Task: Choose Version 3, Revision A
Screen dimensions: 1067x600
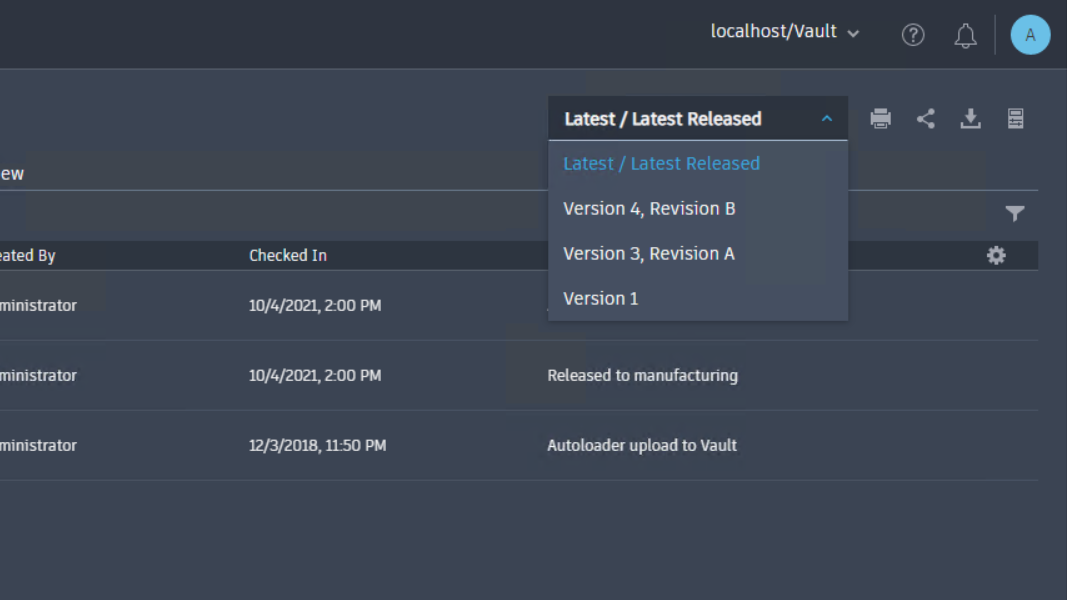Action: click(648, 254)
